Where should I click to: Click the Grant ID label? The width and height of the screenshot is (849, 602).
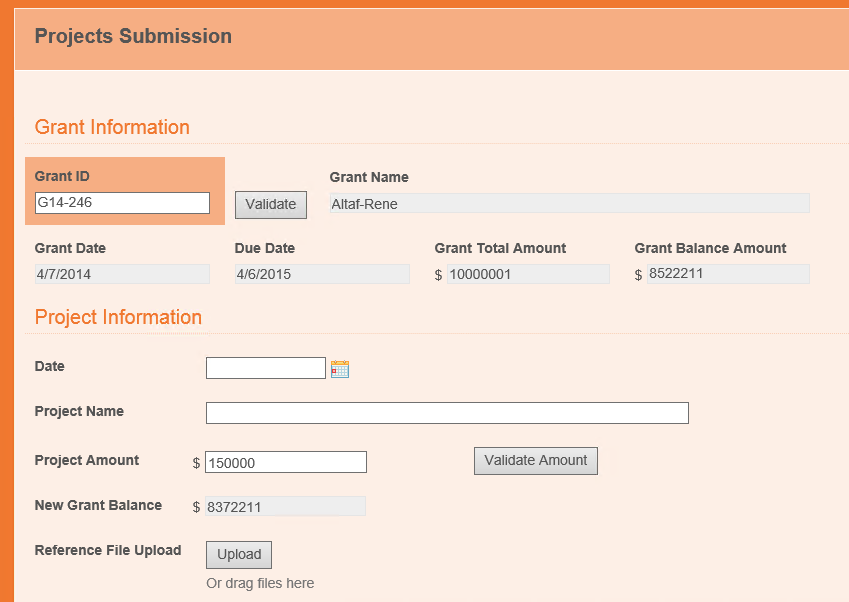coord(62,176)
